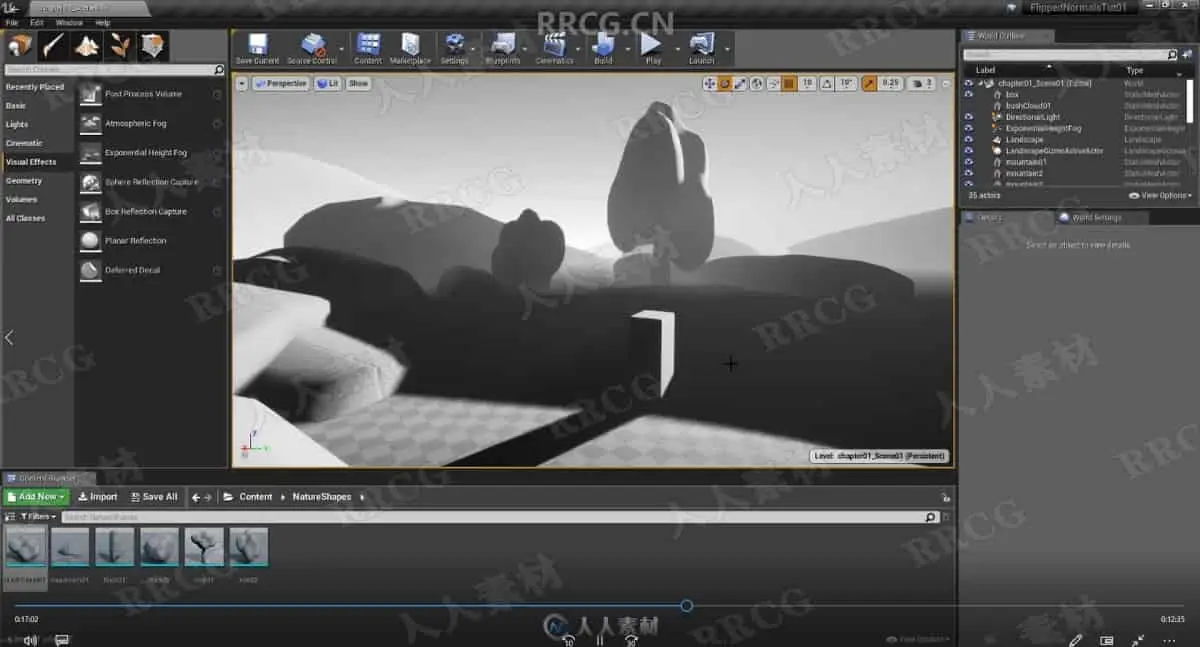Select the Landscape mode icon in Modes panel

pos(86,46)
